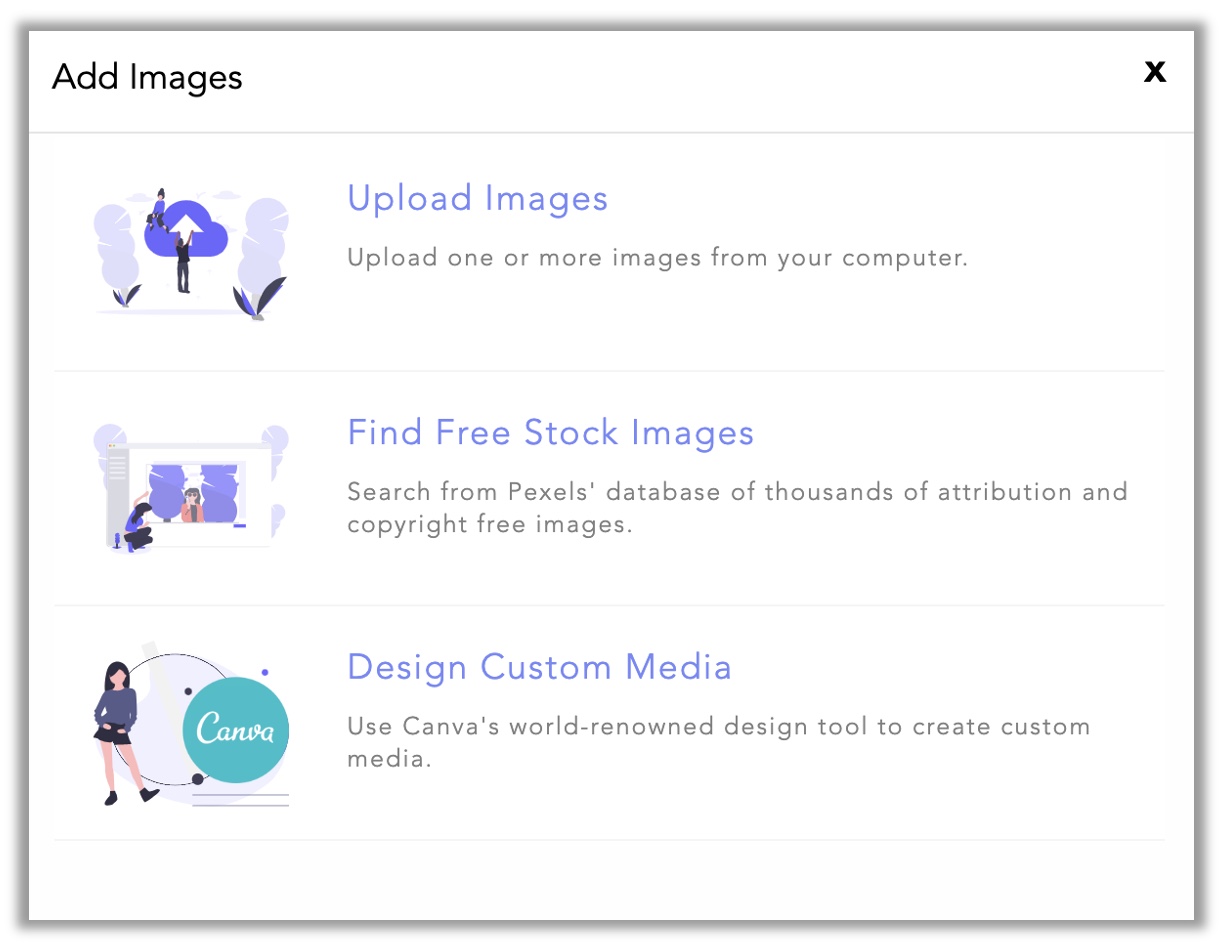Click the Canva design tool description text
The height and width of the screenshot is (948, 1224).
(x=718, y=742)
